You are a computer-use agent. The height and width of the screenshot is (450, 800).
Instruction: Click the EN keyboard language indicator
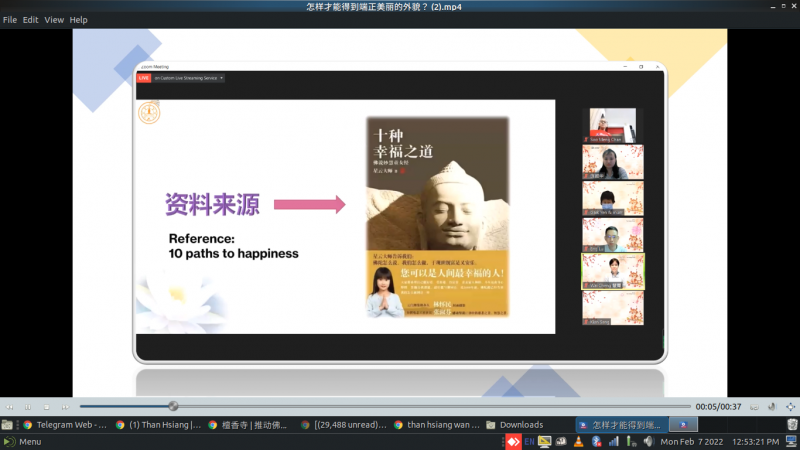pyautogui.click(x=527, y=441)
